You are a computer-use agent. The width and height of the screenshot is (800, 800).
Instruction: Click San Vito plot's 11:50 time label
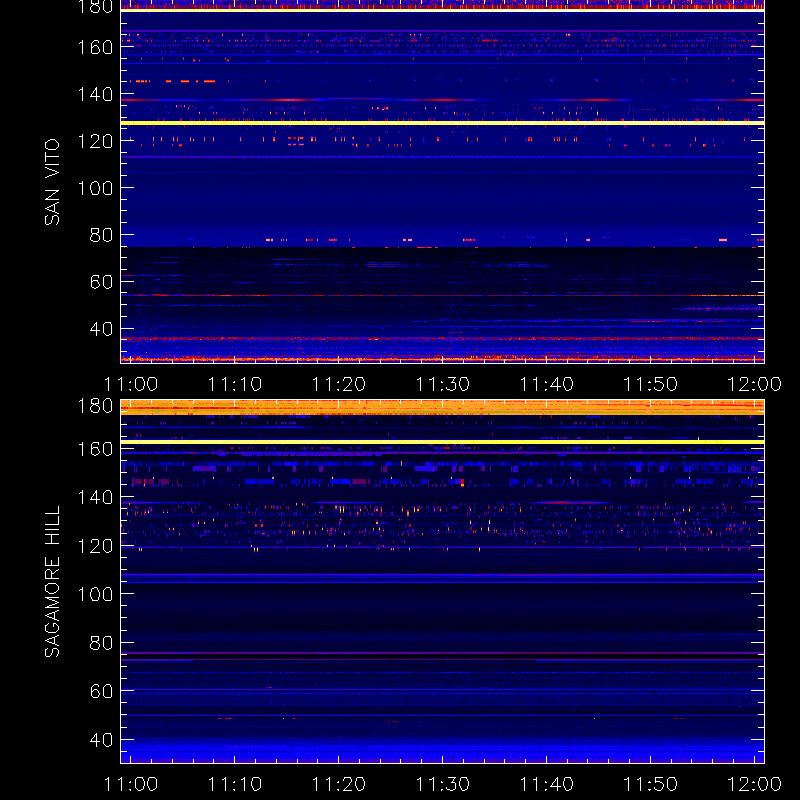651,384
